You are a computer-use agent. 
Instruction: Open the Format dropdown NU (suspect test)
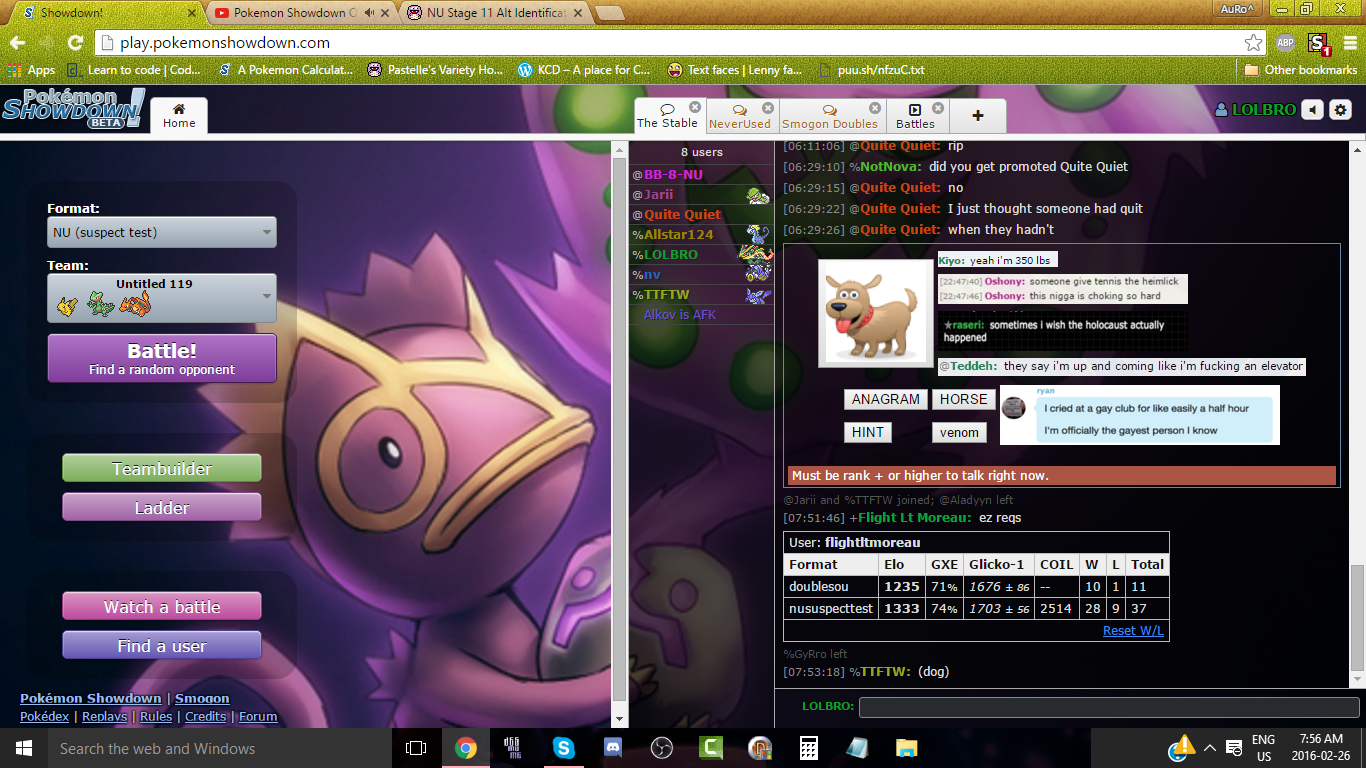click(162, 232)
